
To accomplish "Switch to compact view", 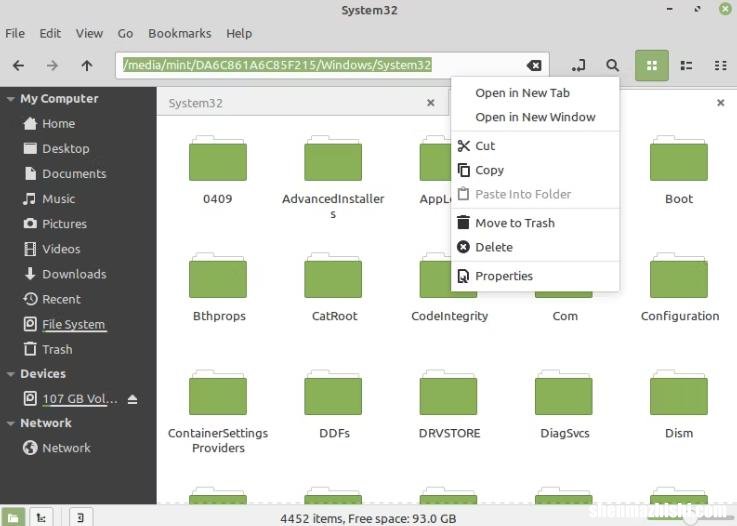I will pos(721,65).
